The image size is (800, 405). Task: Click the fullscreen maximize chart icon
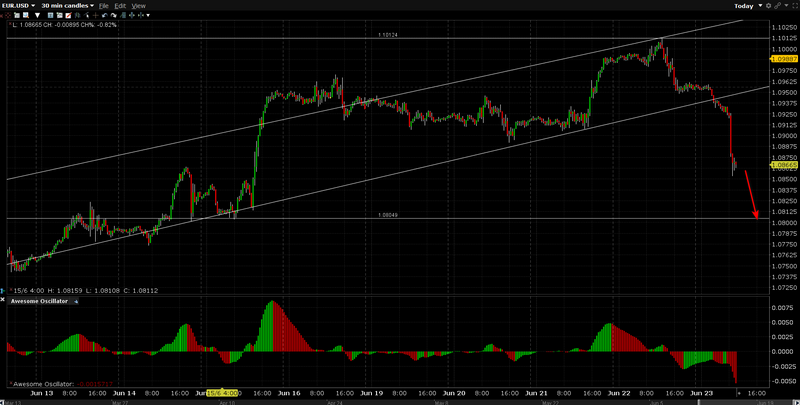[795, 6]
